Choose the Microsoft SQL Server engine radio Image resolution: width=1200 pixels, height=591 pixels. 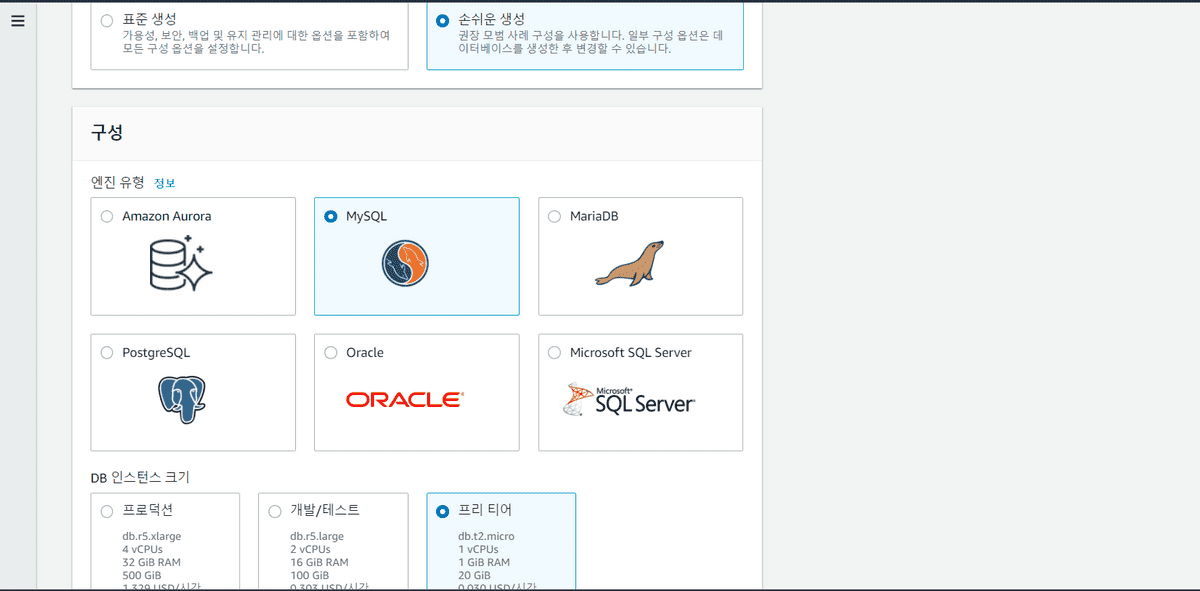pos(555,353)
